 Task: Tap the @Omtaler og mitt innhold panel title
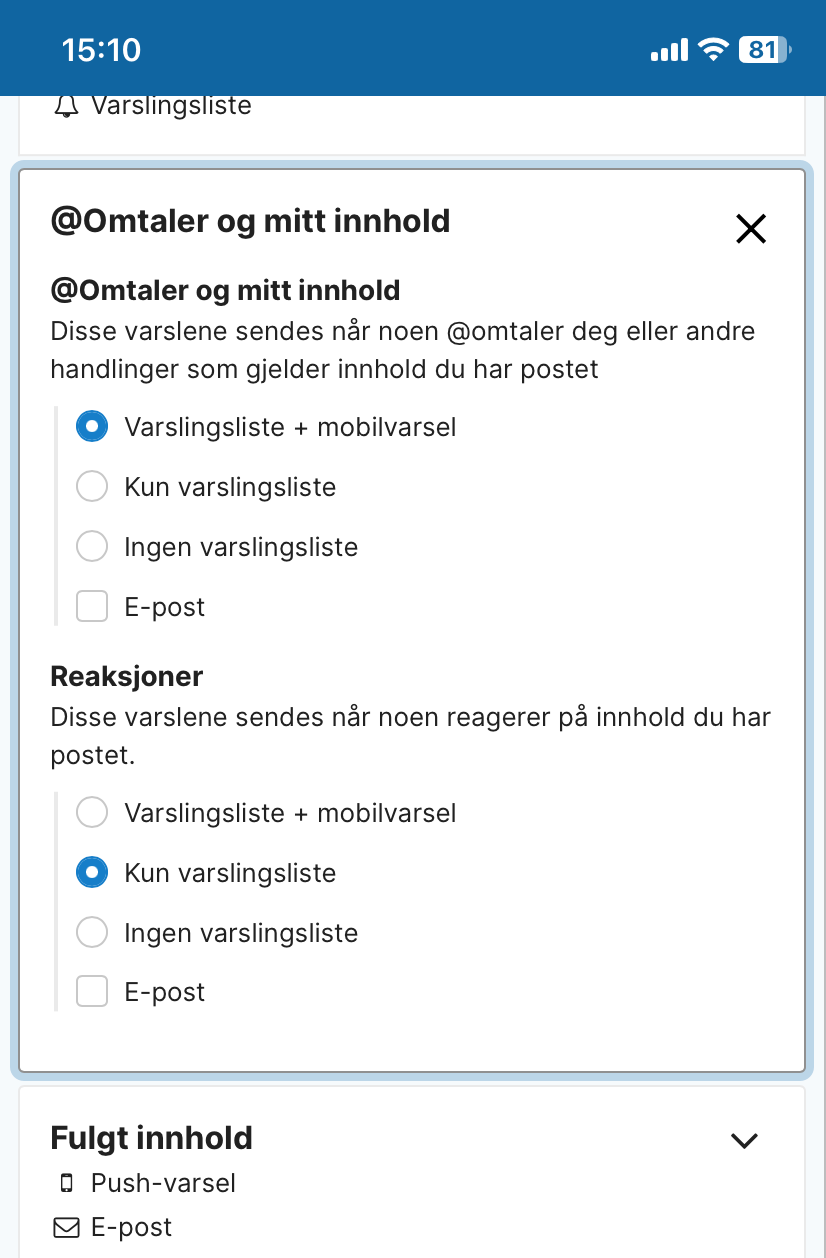tap(250, 220)
